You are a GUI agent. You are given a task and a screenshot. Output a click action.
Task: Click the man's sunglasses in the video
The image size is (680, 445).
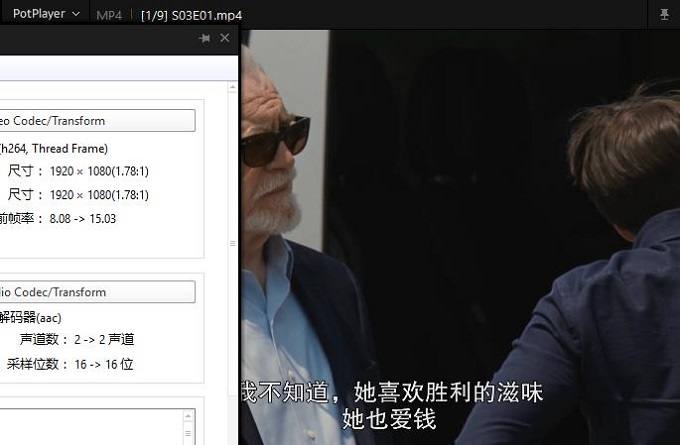(274, 142)
